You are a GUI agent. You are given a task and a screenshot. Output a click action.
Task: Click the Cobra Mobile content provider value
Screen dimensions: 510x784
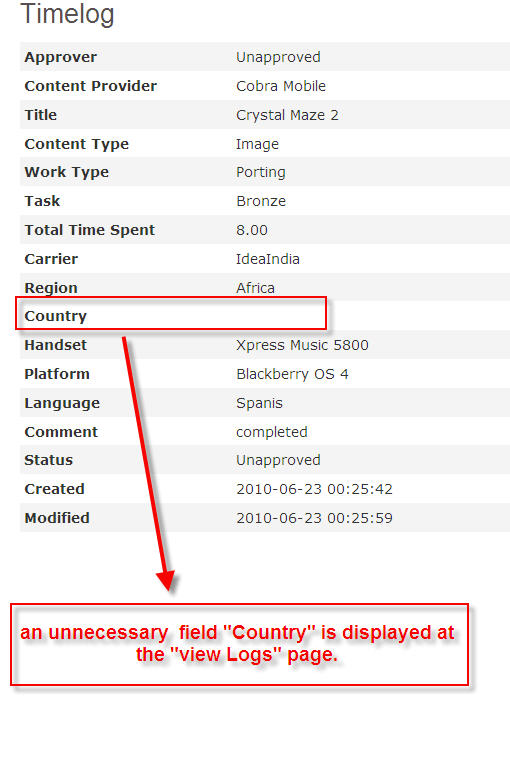click(280, 86)
